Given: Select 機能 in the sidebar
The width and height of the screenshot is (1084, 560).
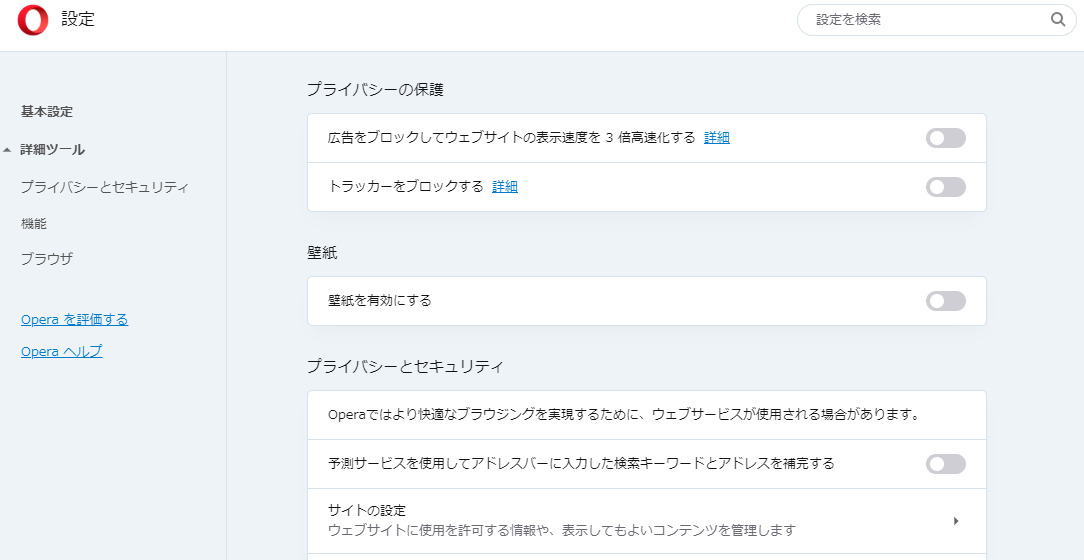Looking at the screenshot, I should click(34, 224).
